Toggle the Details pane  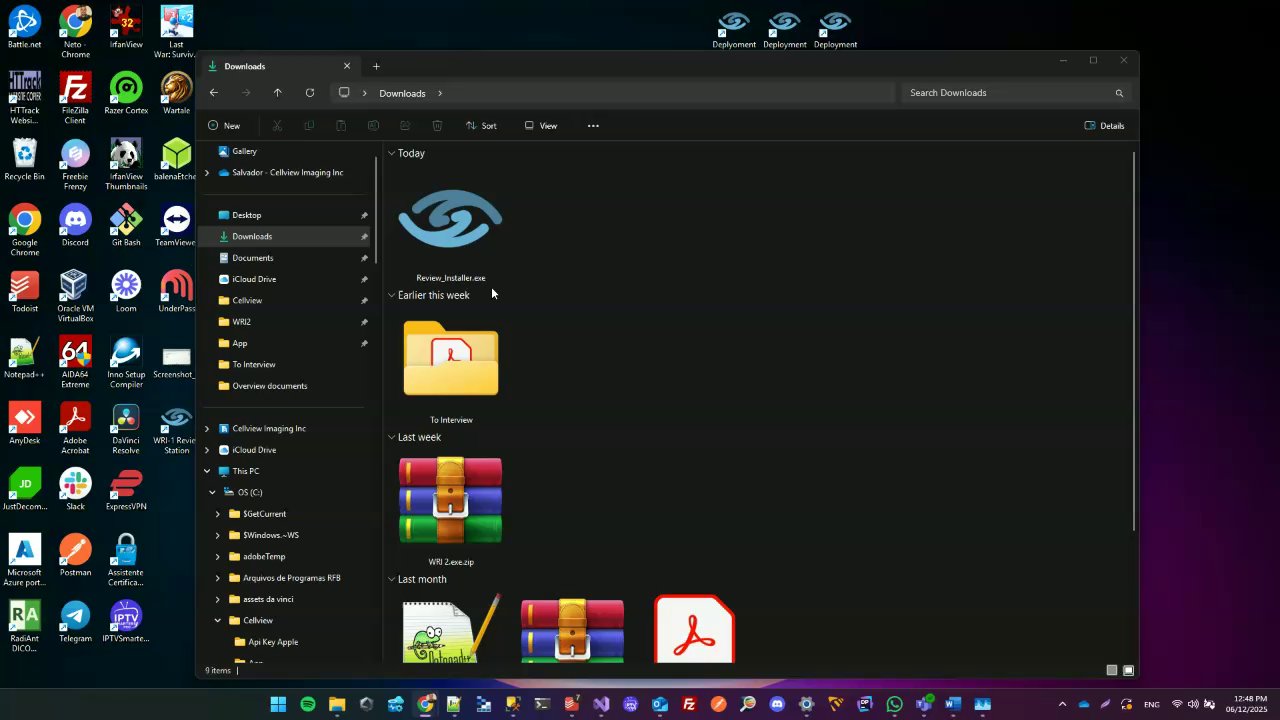click(1104, 126)
